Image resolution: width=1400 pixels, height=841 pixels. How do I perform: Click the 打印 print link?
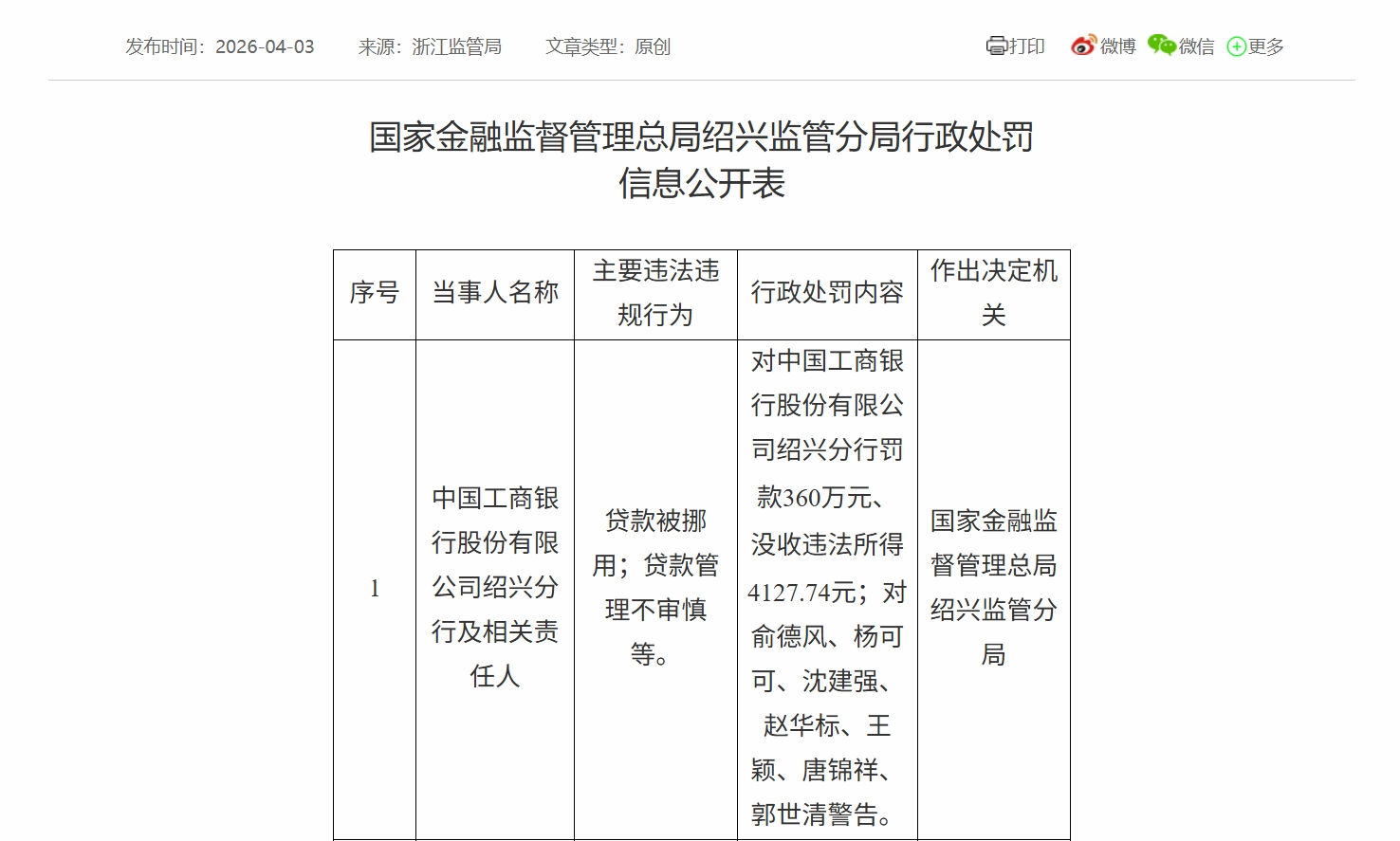(1026, 46)
